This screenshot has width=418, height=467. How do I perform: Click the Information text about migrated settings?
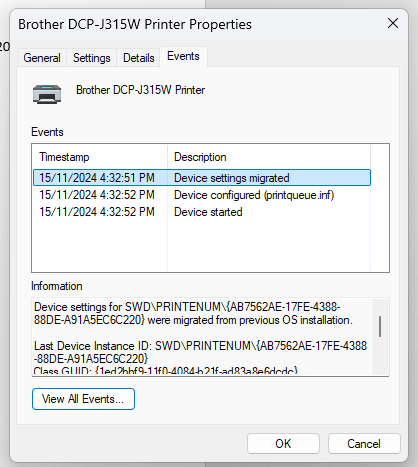(x=193, y=313)
